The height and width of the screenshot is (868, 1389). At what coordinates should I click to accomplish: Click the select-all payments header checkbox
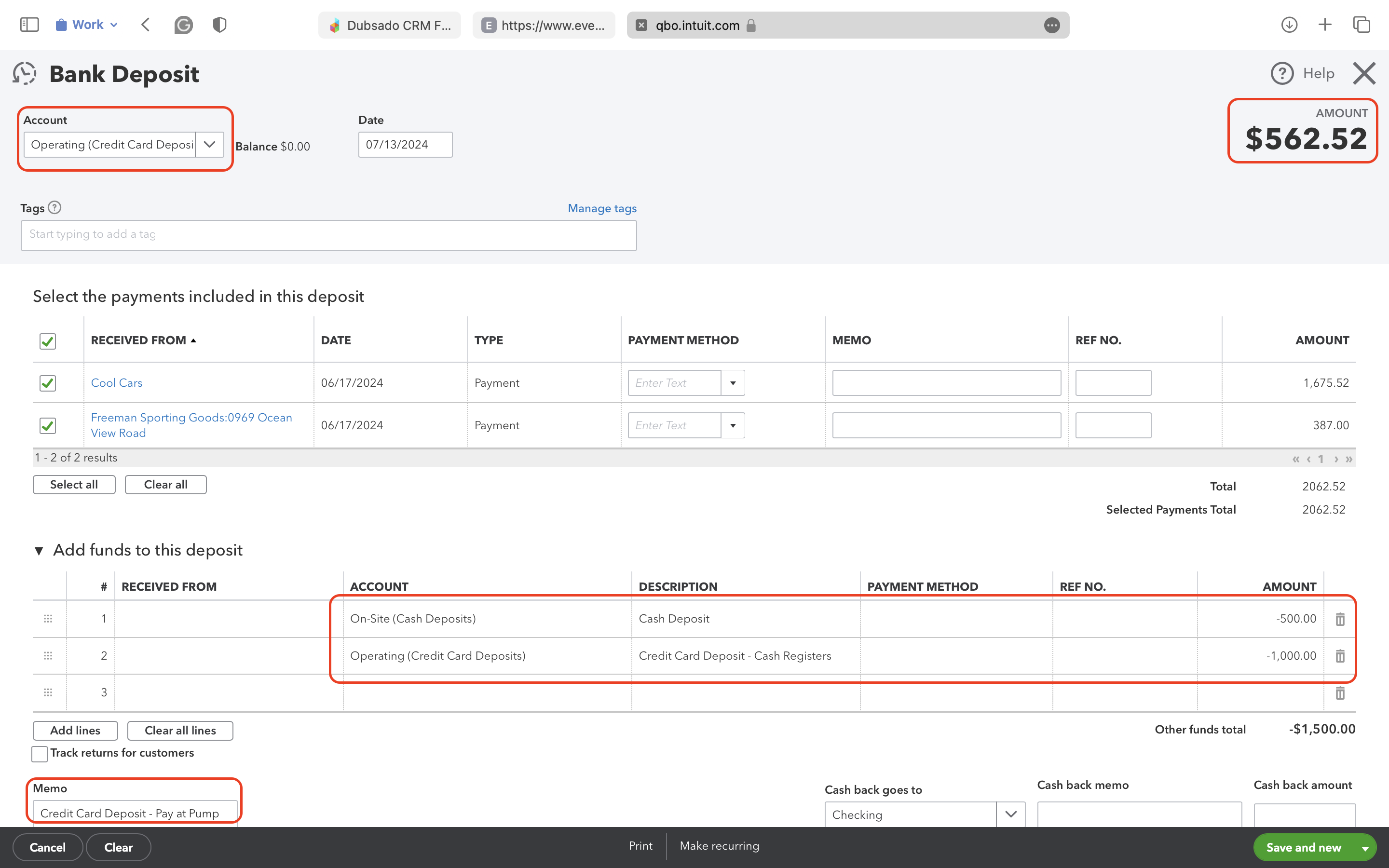(x=47, y=340)
